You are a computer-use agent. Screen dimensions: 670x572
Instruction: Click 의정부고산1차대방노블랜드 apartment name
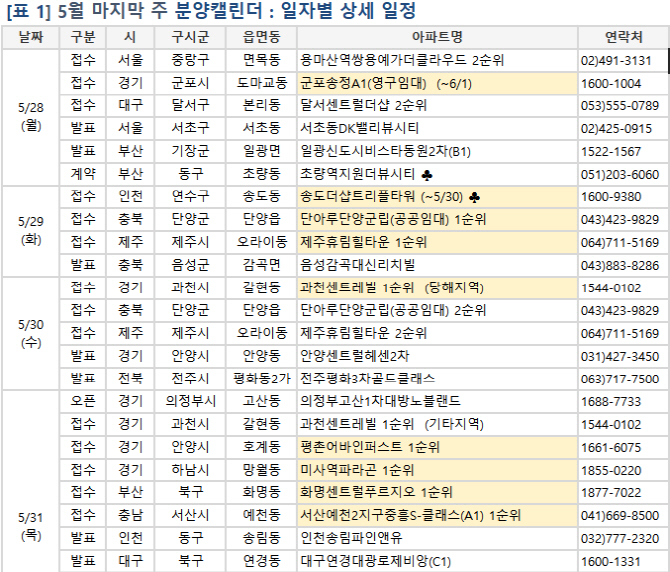380,401
